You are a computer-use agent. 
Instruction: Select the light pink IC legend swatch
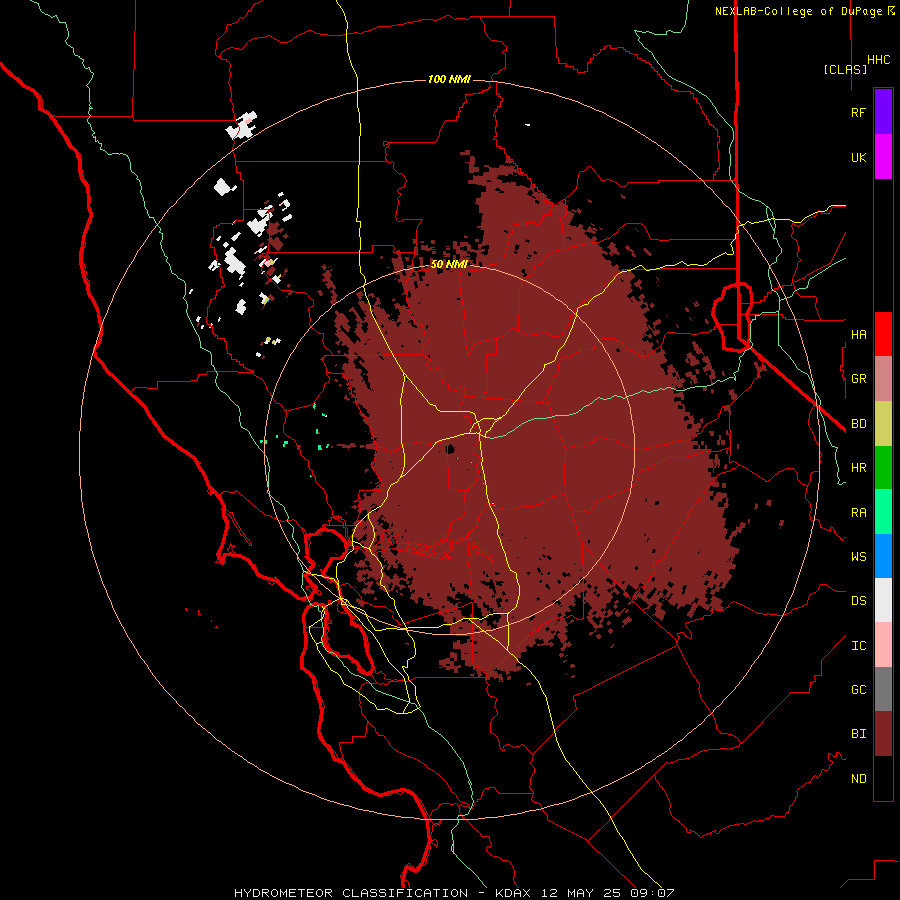[x=883, y=645]
